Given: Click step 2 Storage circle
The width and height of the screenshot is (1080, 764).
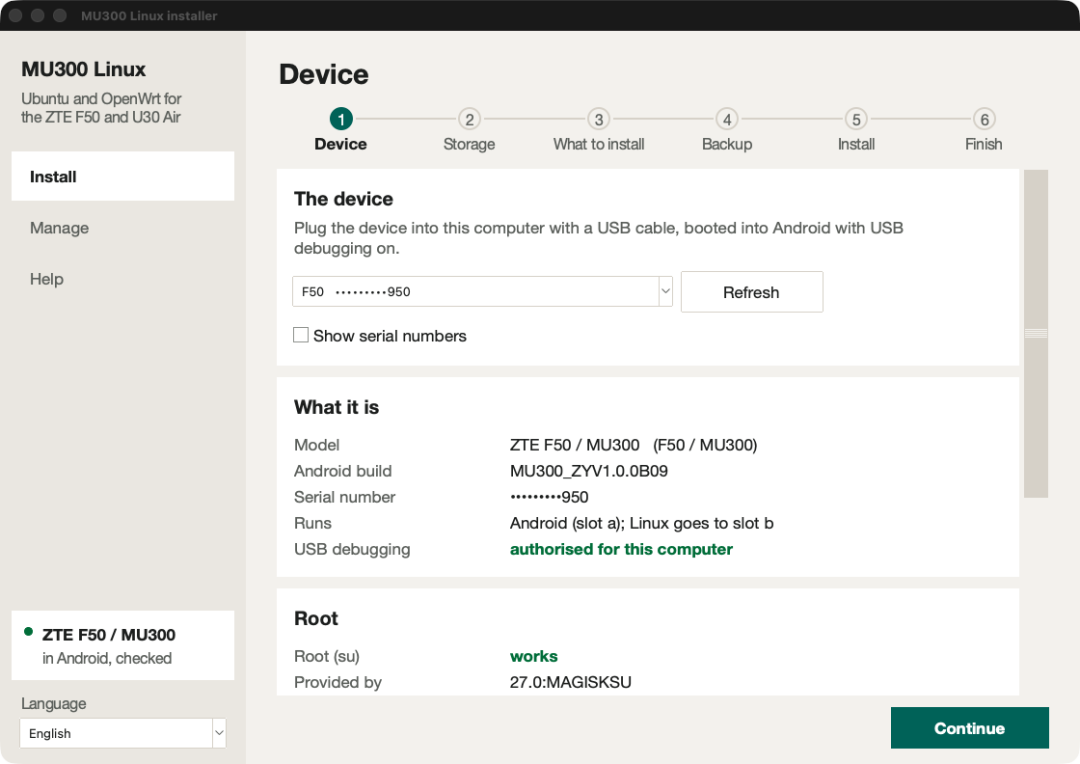Looking at the screenshot, I should (x=469, y=119).
